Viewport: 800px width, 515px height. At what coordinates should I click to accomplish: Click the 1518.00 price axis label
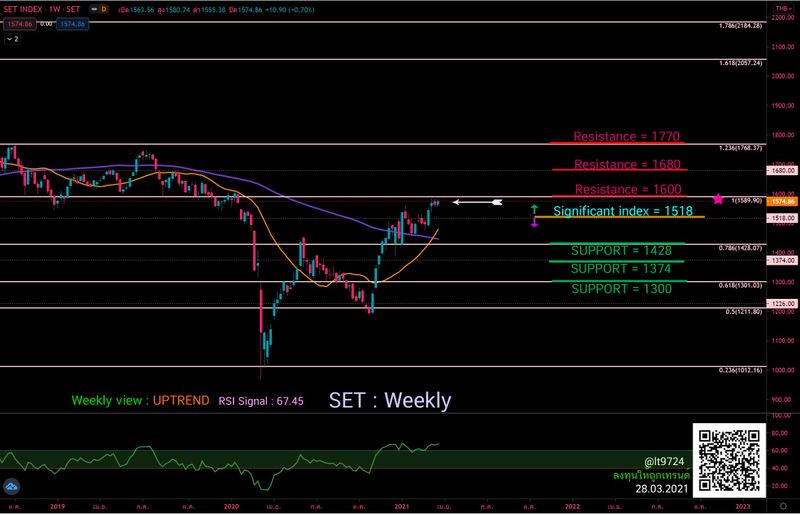coord(782,218)
